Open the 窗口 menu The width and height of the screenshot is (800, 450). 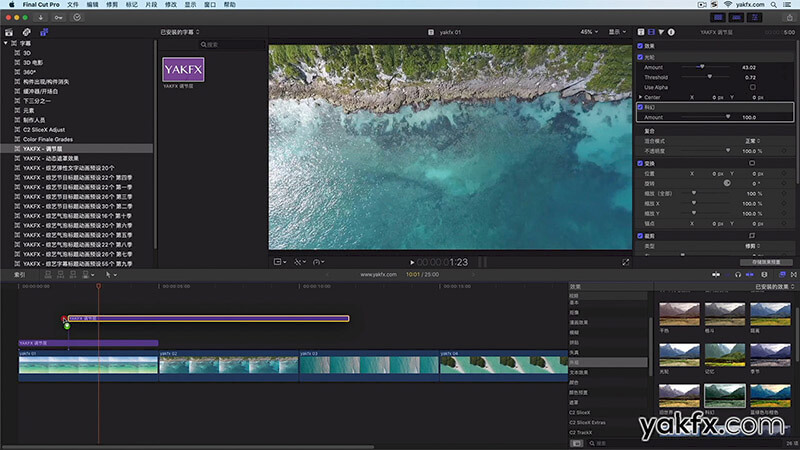tap(210, 5)
